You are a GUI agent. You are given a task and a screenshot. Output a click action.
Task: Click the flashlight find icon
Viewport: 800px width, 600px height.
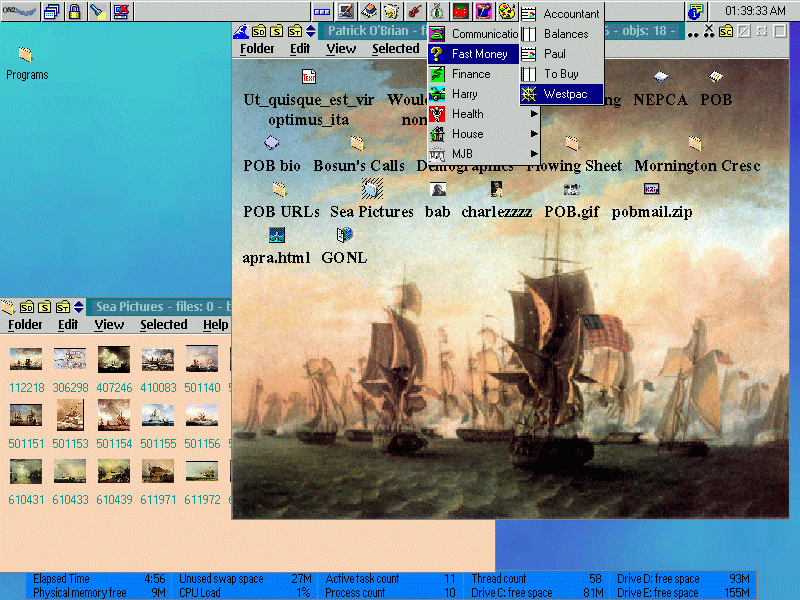(x=98, y=11)
